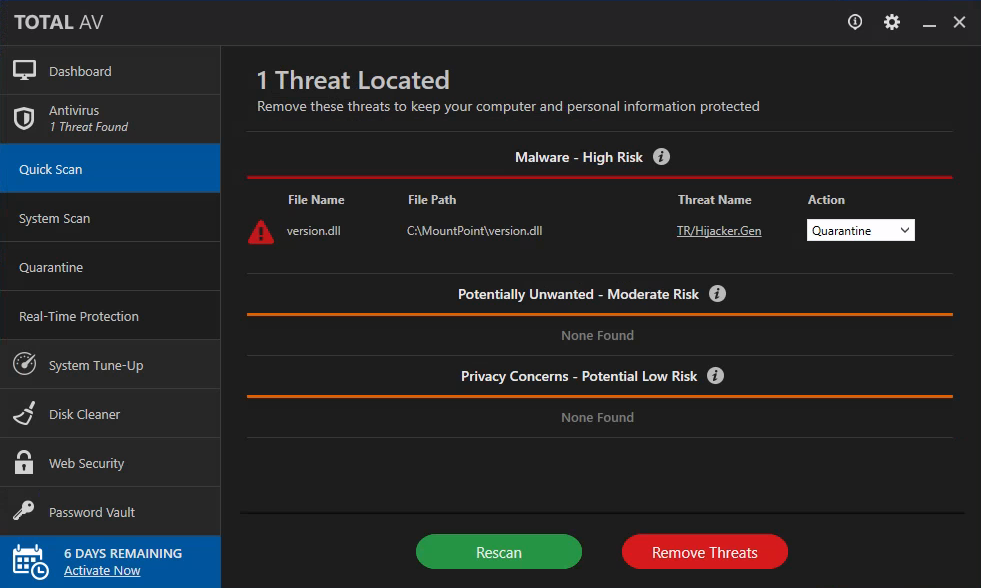This screenshot has height=588, width=981.
Task: Click the trial calendar clock icon
Action: coord(30,562)
